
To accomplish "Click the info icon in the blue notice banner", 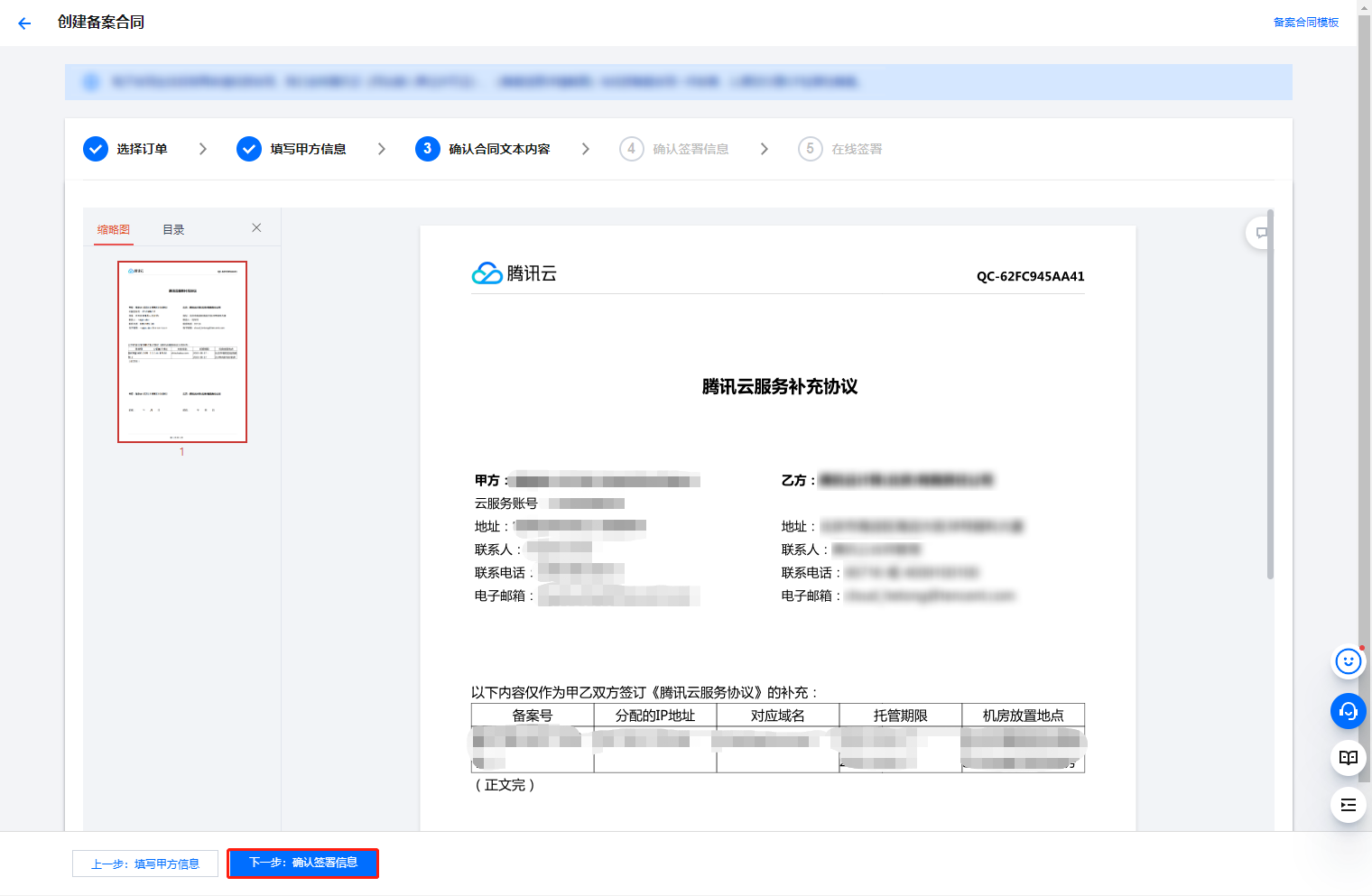I will 91,82.
